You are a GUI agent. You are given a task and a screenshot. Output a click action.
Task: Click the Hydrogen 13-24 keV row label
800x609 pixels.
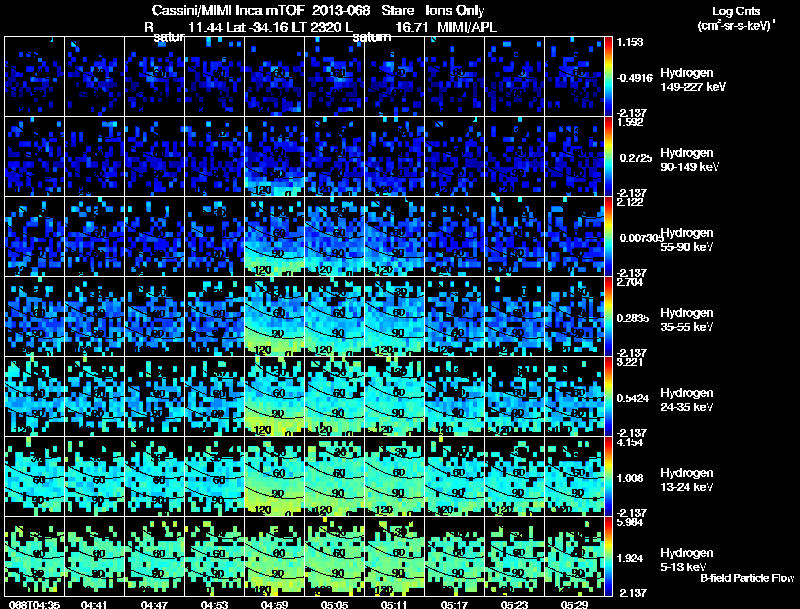click(x=687, y=480)
